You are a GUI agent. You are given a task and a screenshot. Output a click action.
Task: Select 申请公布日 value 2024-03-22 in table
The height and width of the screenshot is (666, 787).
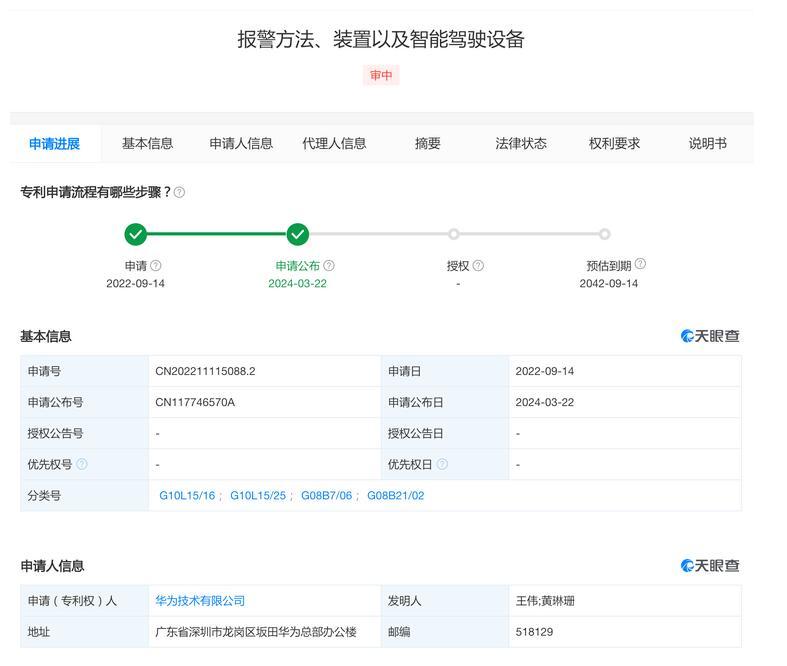tap(545, 403)
